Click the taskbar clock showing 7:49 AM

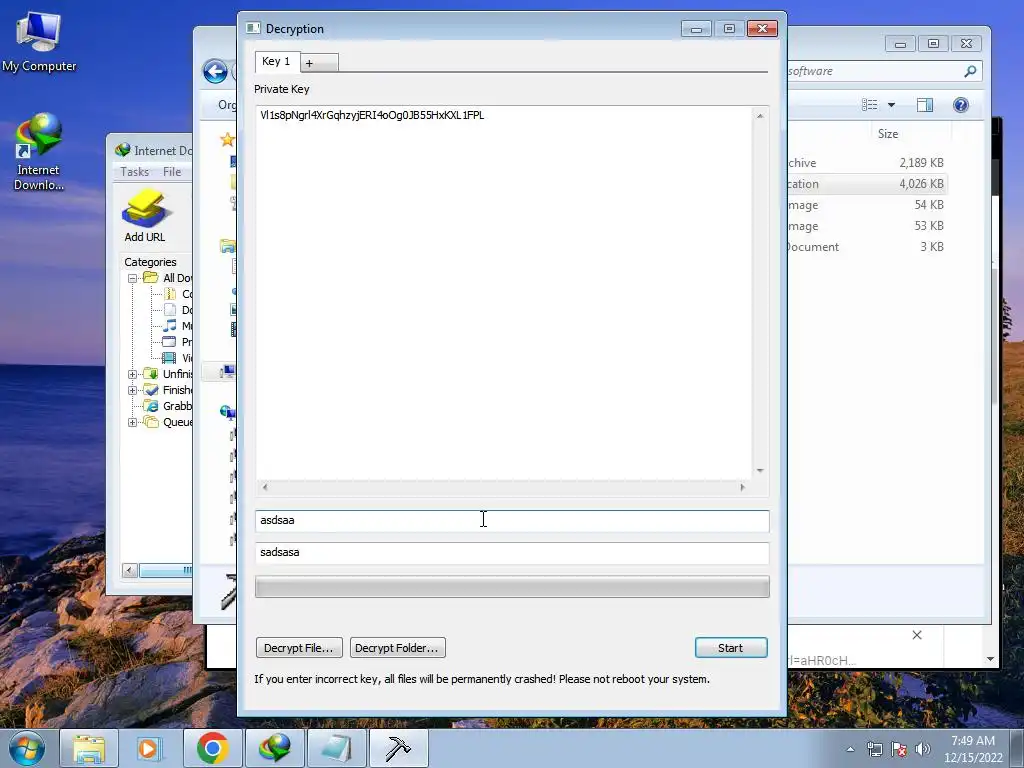pos(972,749)
